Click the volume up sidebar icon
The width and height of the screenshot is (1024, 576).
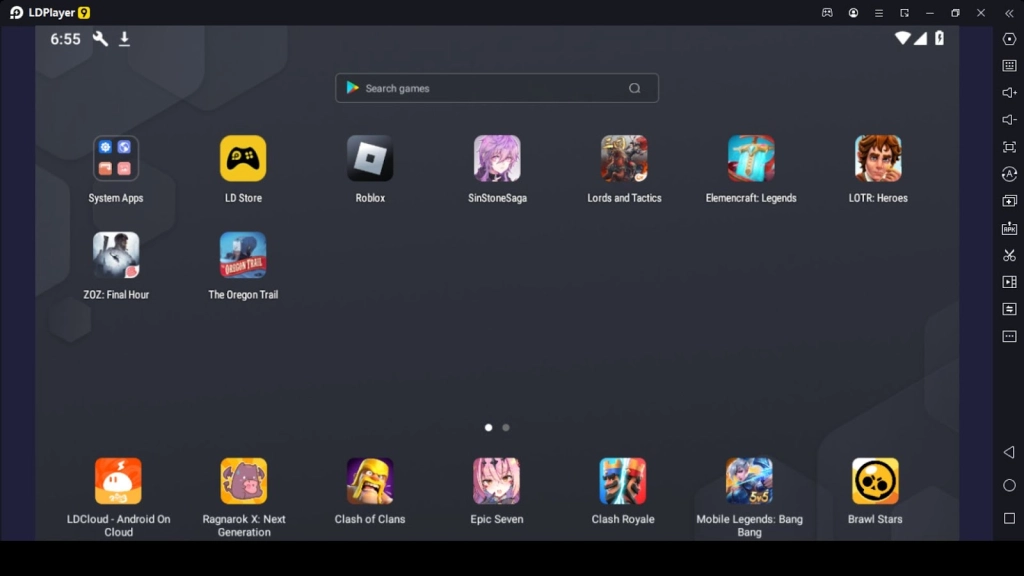[1009, 93]
